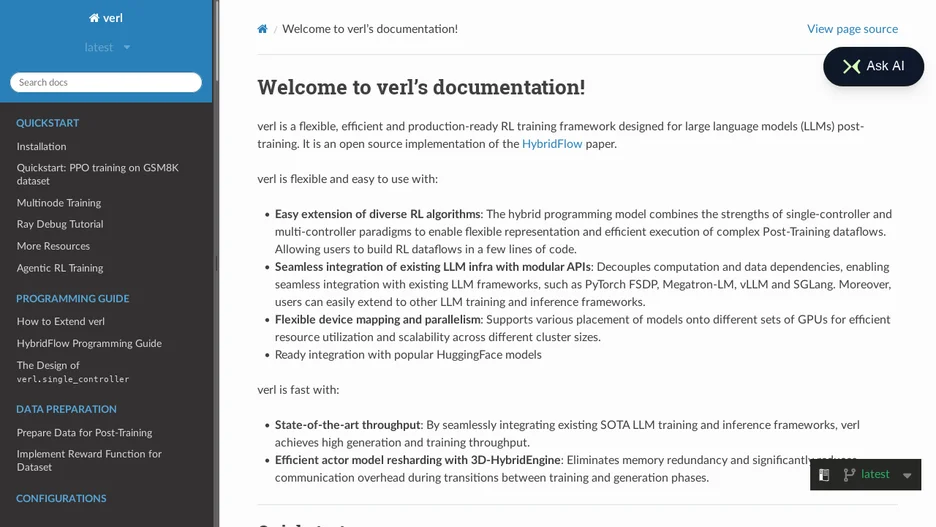
Task: Click the verl home icon in sidebar header
Action: (x=94, y=18)
